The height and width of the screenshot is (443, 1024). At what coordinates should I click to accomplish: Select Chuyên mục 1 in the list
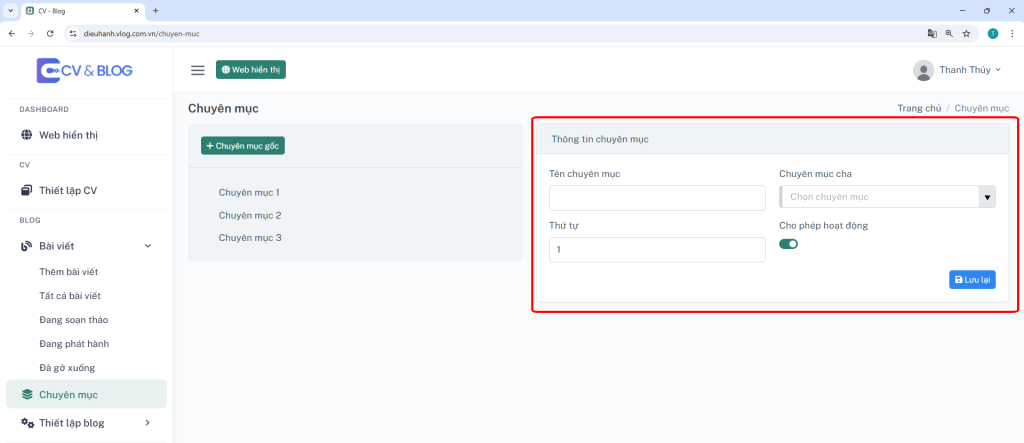249,193
